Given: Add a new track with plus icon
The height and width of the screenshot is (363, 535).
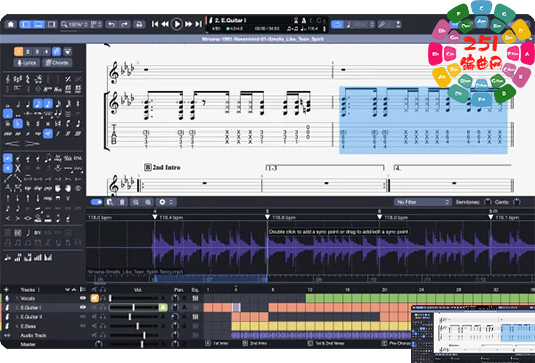Looking at the screenshot, I should [6, 290].
